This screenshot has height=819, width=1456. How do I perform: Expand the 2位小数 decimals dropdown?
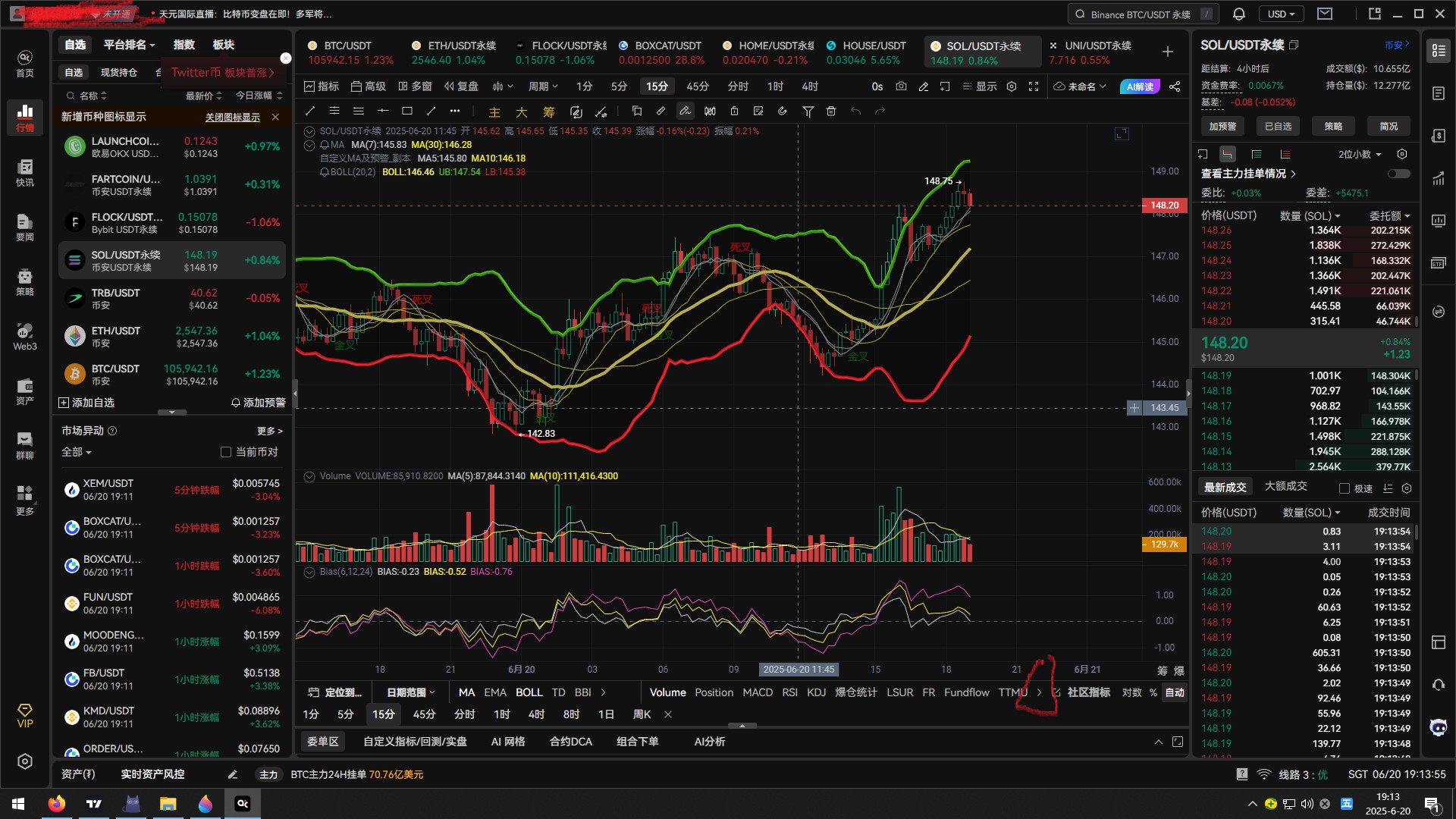pos(1360,154)
